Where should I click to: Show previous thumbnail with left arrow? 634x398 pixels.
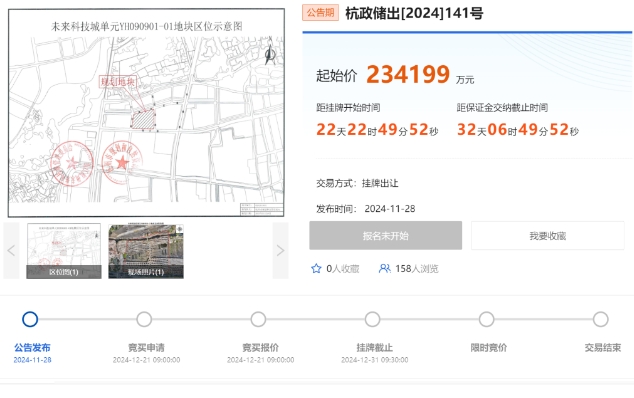11,251
